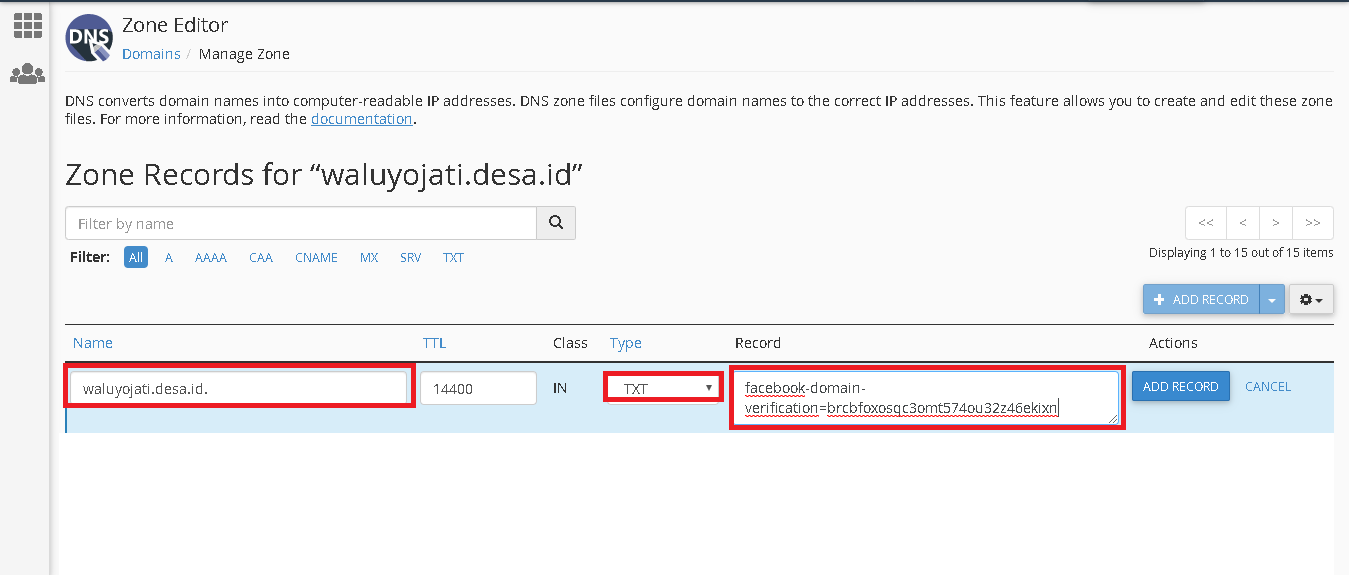Filter records by CNAME type
This screenshot has height=575, width=1349.
point(316,257)
